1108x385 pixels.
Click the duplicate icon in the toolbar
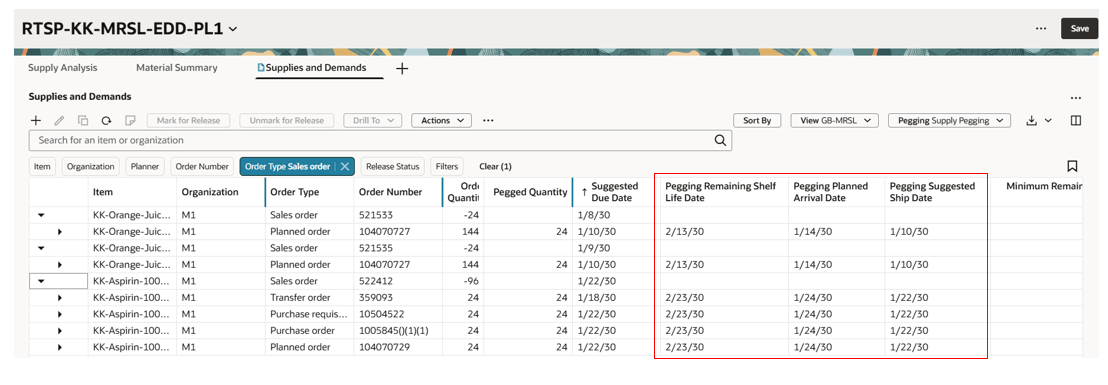83,120
